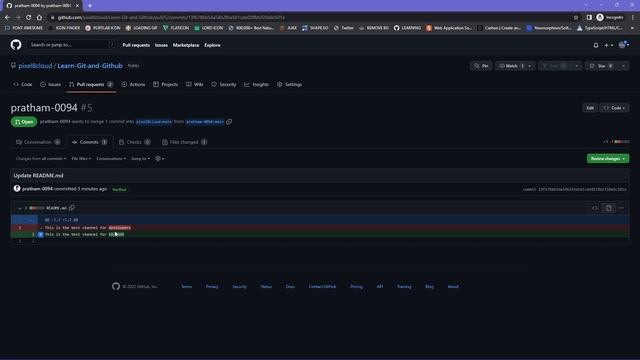Select the Commits tab
The height and width of the screenshot is (360, 640).
click(89, 142)
